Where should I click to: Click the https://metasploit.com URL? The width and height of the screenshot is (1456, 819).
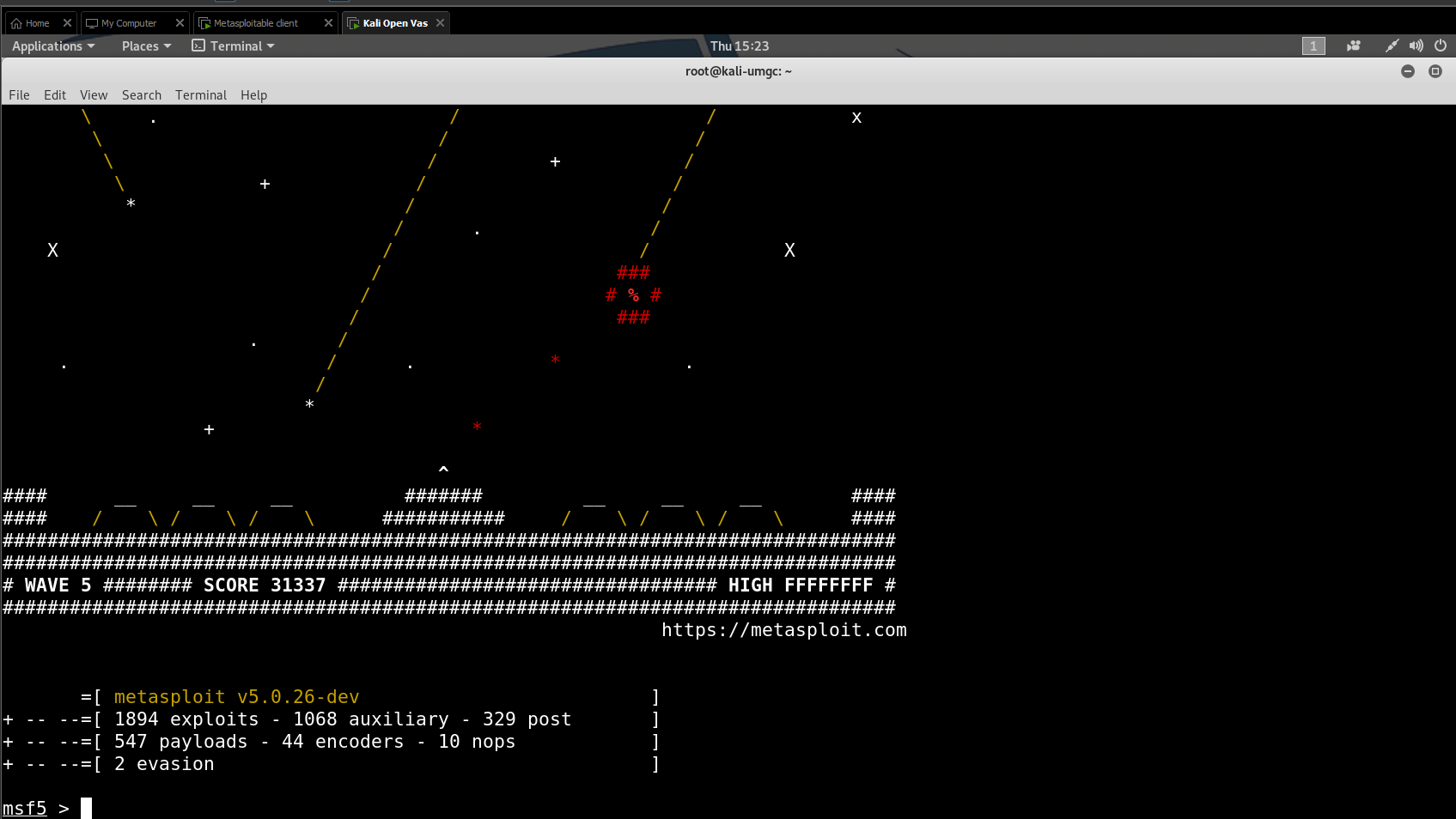(784, 630)
